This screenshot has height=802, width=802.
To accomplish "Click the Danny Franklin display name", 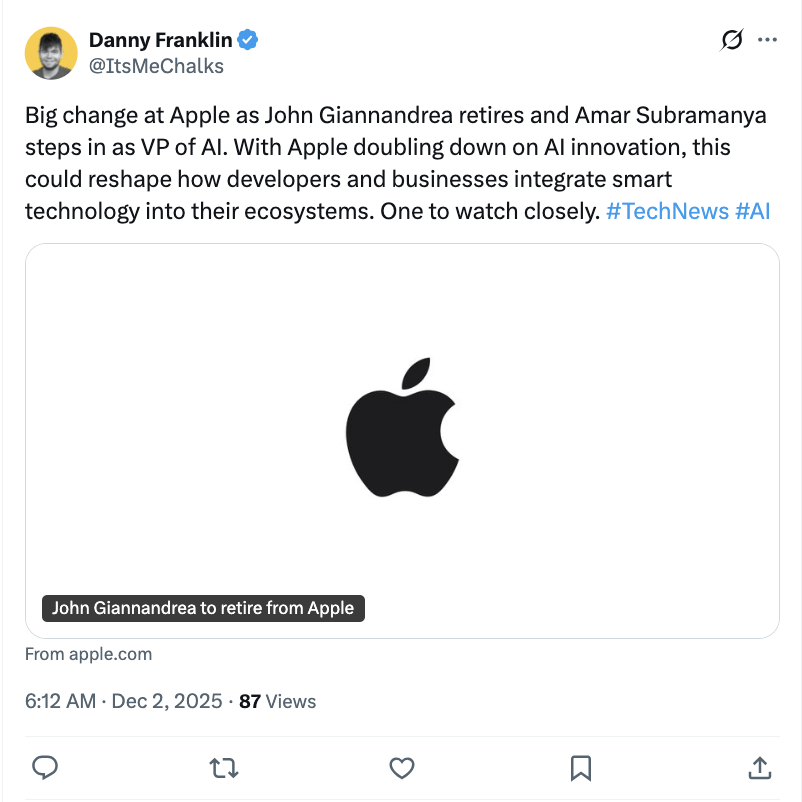I will point(160,40).
